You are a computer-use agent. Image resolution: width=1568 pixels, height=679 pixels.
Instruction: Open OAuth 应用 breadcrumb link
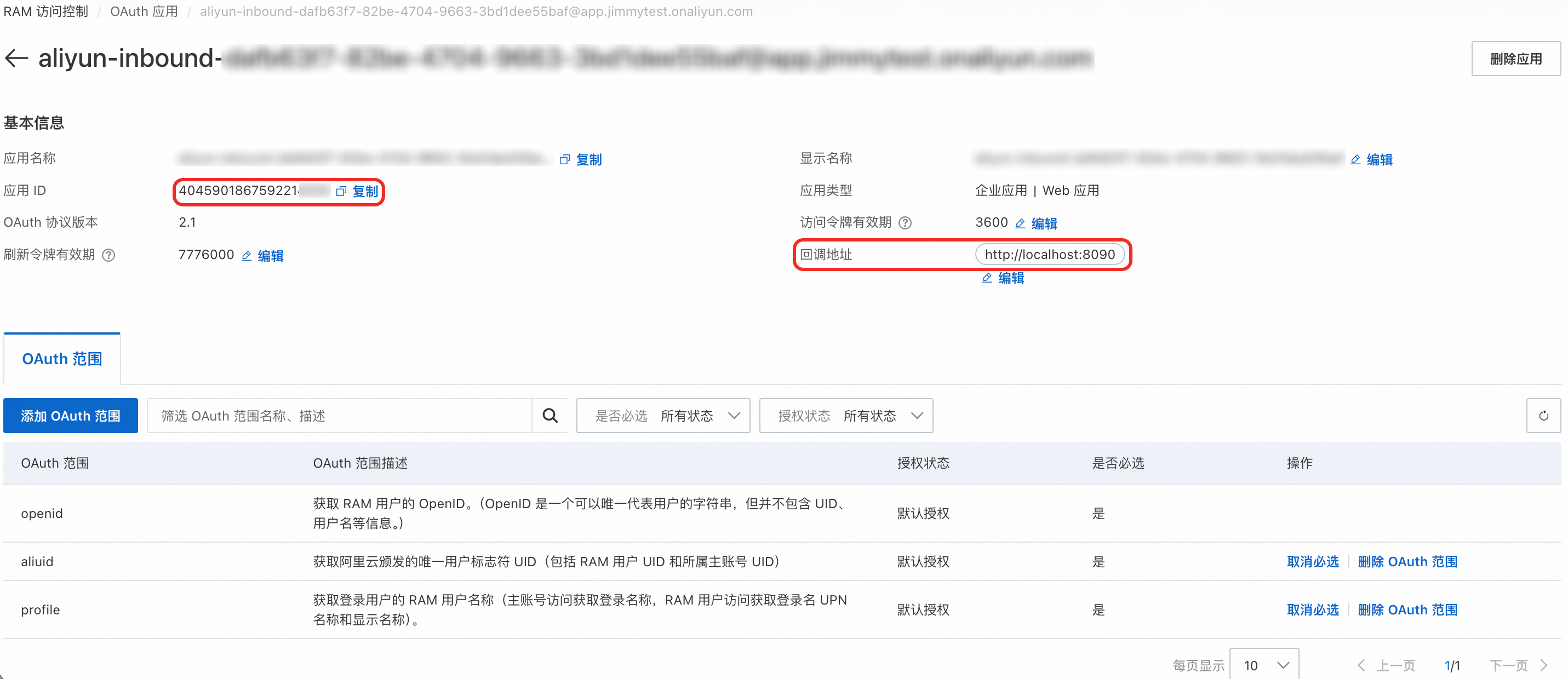[x=144, y=11]
